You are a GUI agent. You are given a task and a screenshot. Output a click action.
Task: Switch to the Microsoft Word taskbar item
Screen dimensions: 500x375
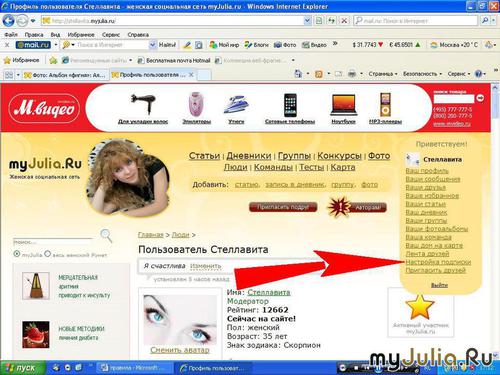click(x=134, y=368)
